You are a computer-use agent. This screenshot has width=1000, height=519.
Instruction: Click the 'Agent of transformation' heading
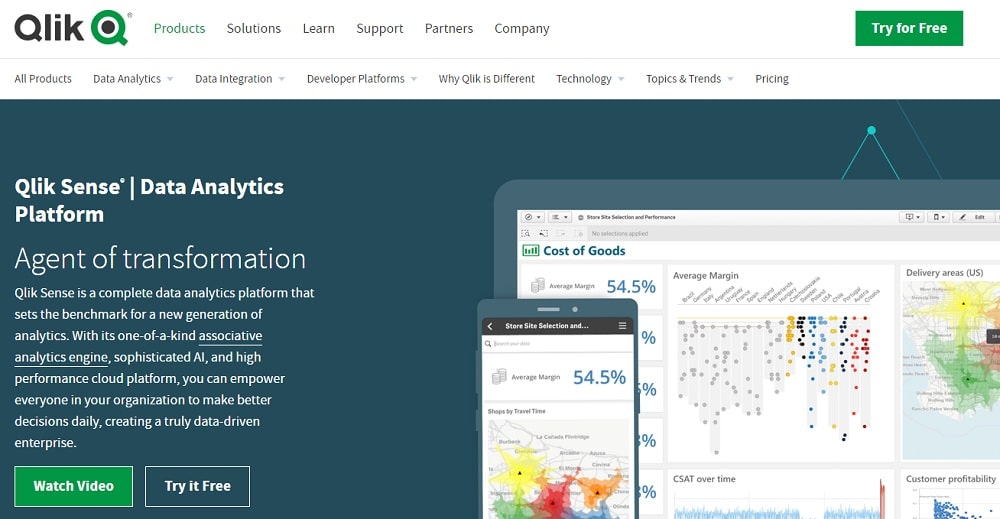[x=160, y=259]
